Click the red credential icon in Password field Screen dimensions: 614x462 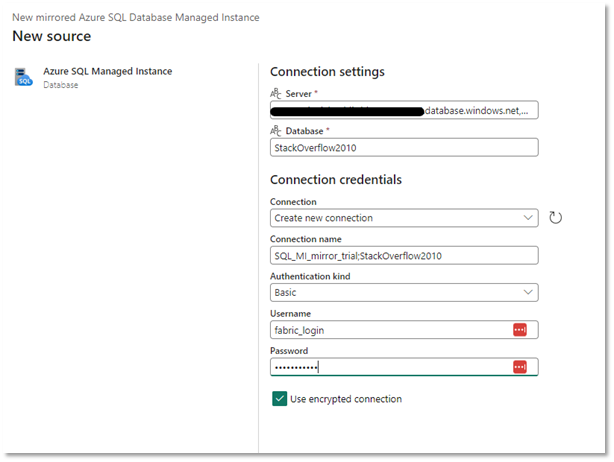(520, 367)
